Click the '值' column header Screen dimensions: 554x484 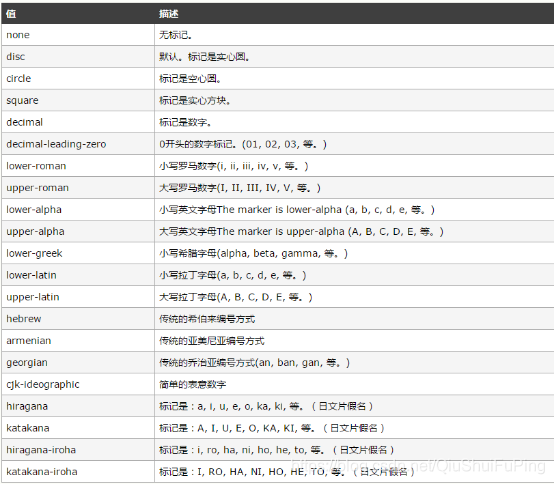pyautogui.click(x=11, y=14)
